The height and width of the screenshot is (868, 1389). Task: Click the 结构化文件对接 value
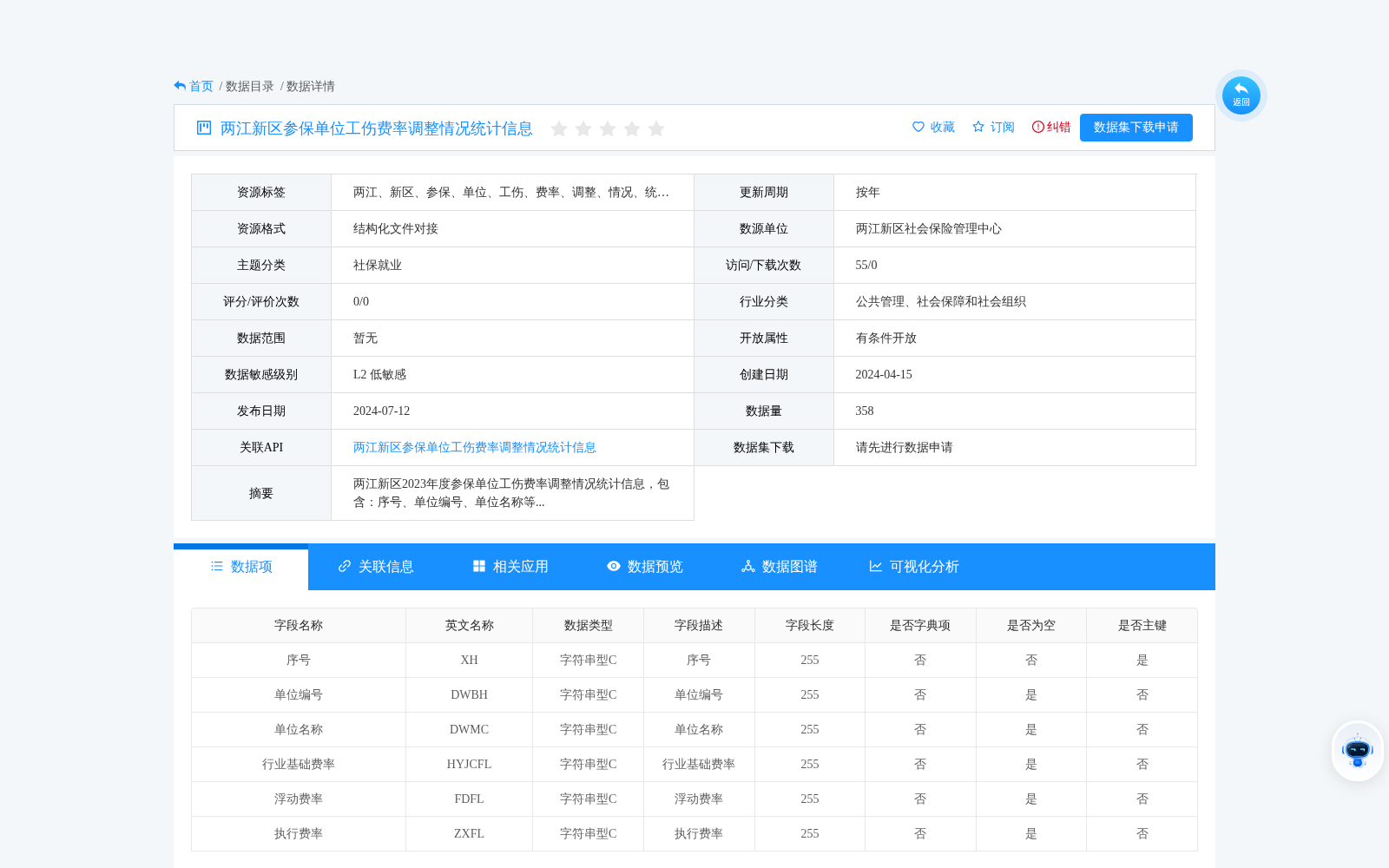(396, 228)
